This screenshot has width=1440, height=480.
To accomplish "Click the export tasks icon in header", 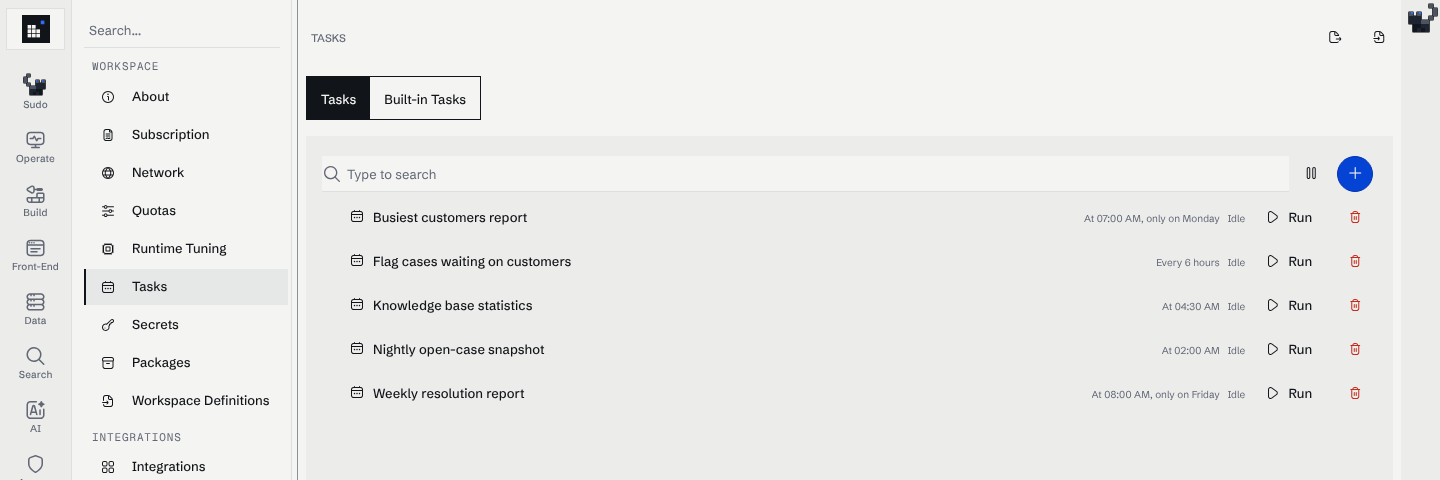I will point(1335,38).
